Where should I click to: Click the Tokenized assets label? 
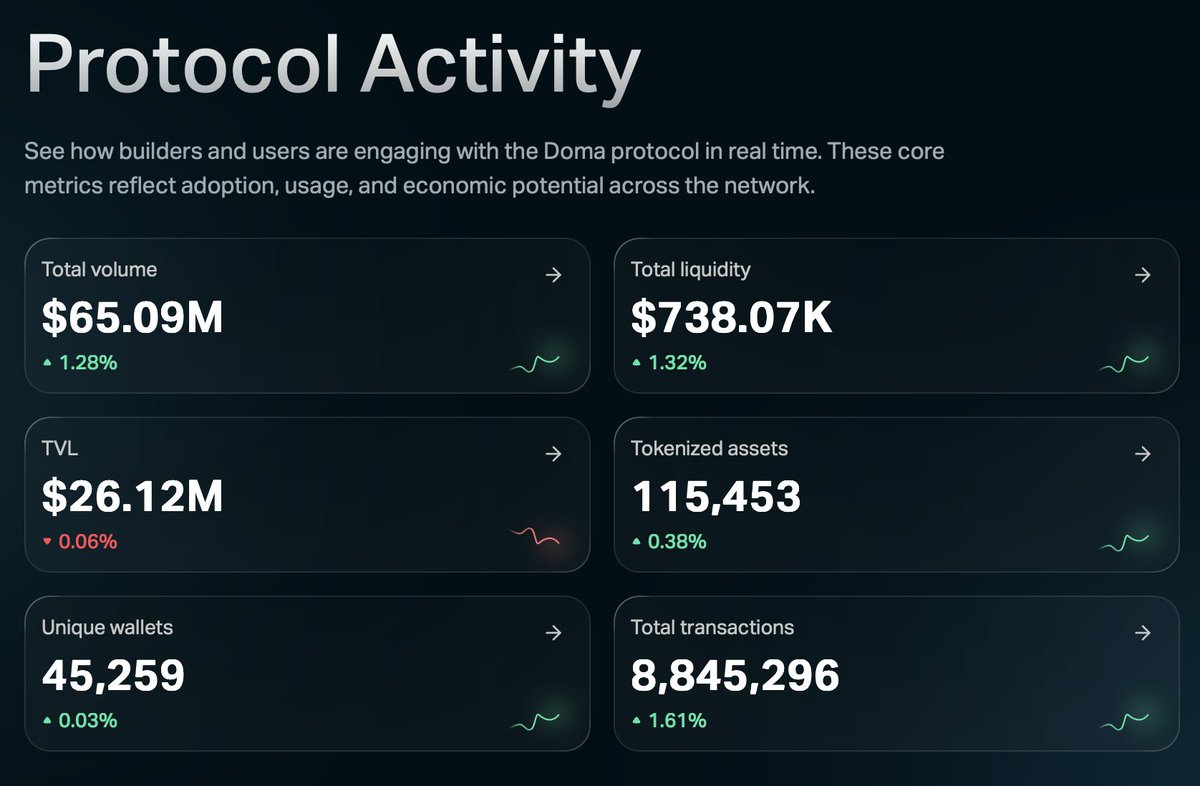[x=709, y=449]
